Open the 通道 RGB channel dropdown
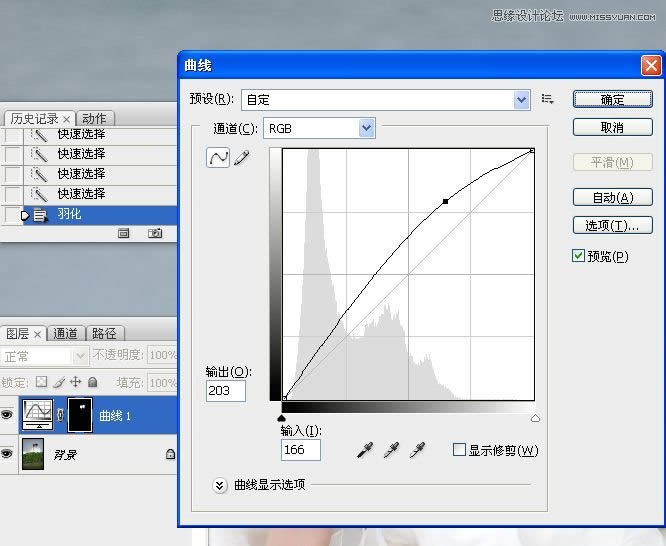This screenshot has width=666, height=546. 366,128
